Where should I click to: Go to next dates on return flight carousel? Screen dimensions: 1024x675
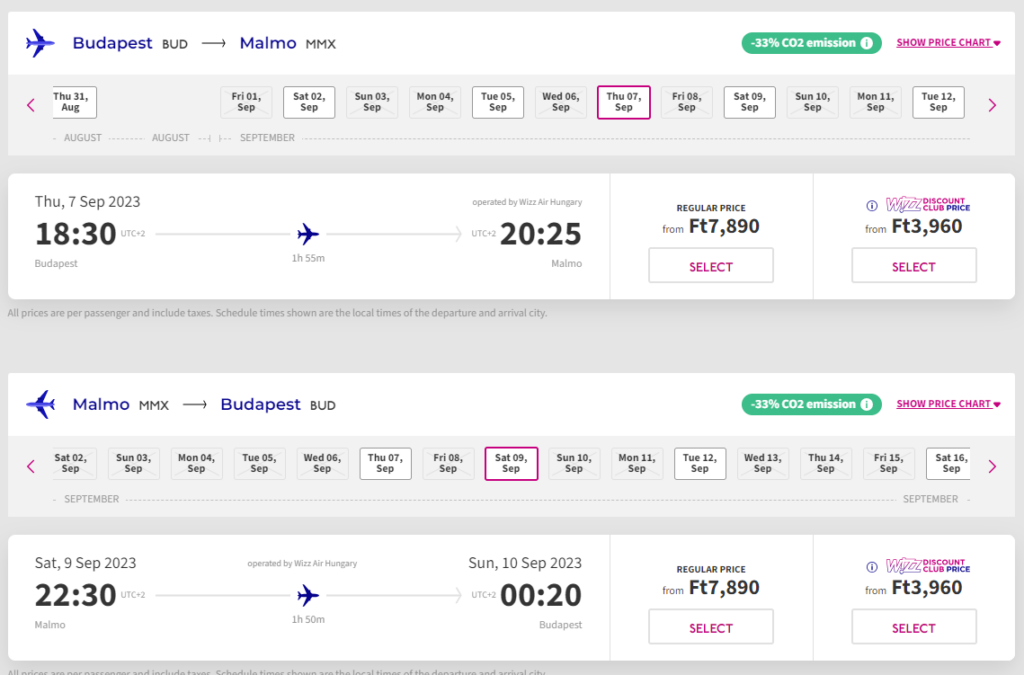[x=992, y=466]
